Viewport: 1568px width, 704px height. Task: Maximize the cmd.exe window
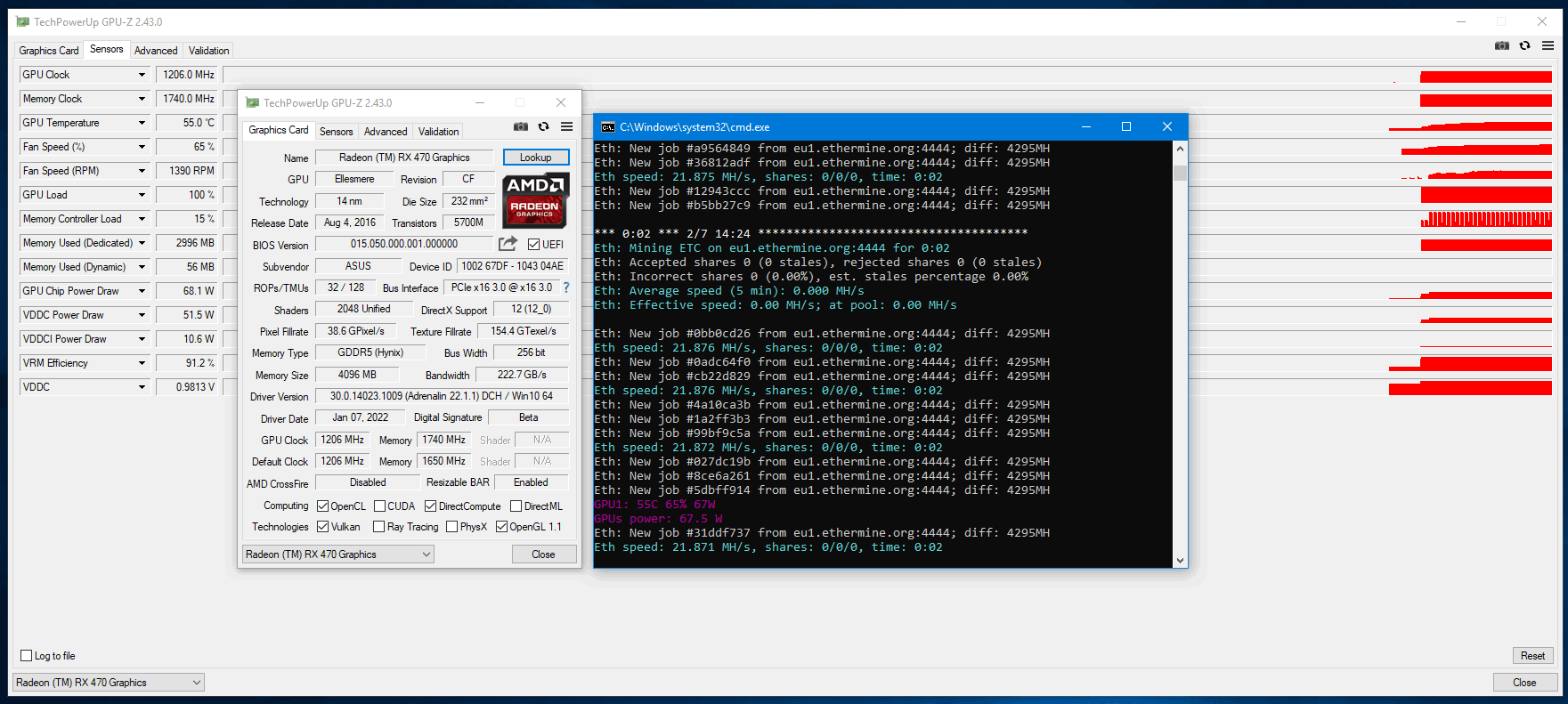(x=1126, y=127)
